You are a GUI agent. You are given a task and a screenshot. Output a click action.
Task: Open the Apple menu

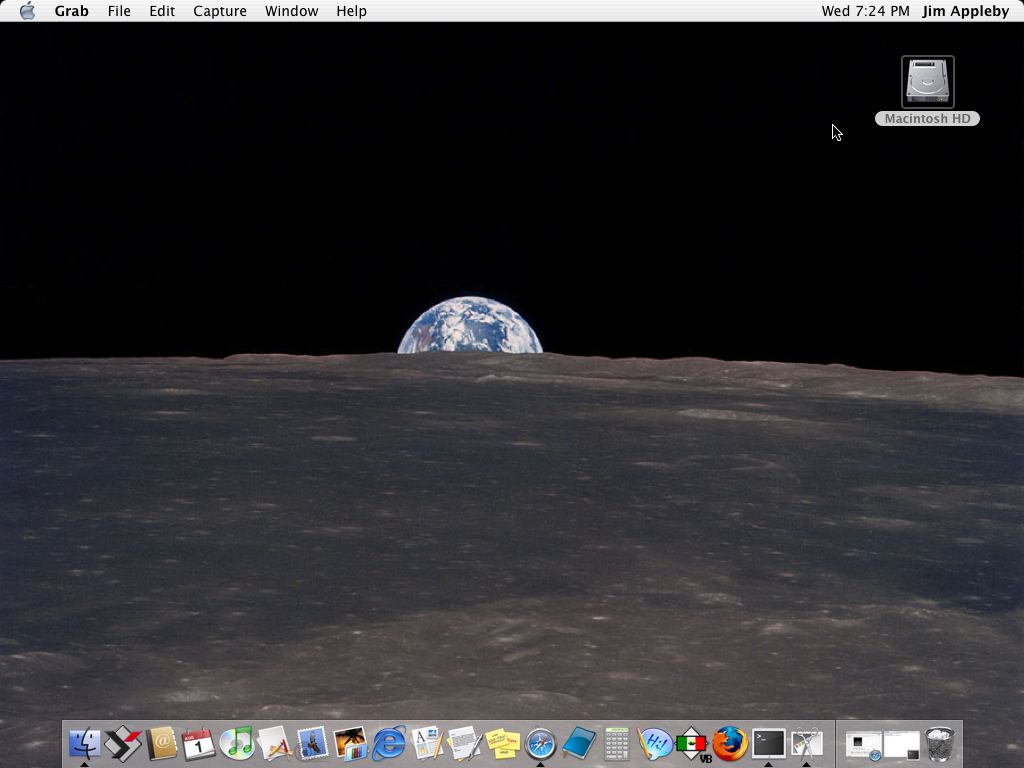pos(27,11)
